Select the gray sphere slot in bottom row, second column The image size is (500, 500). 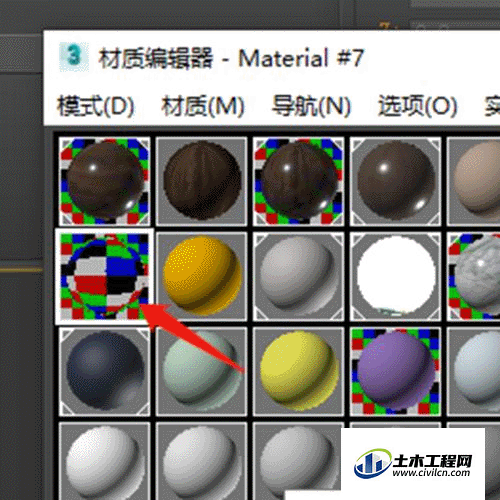click(x=202, y=461)
